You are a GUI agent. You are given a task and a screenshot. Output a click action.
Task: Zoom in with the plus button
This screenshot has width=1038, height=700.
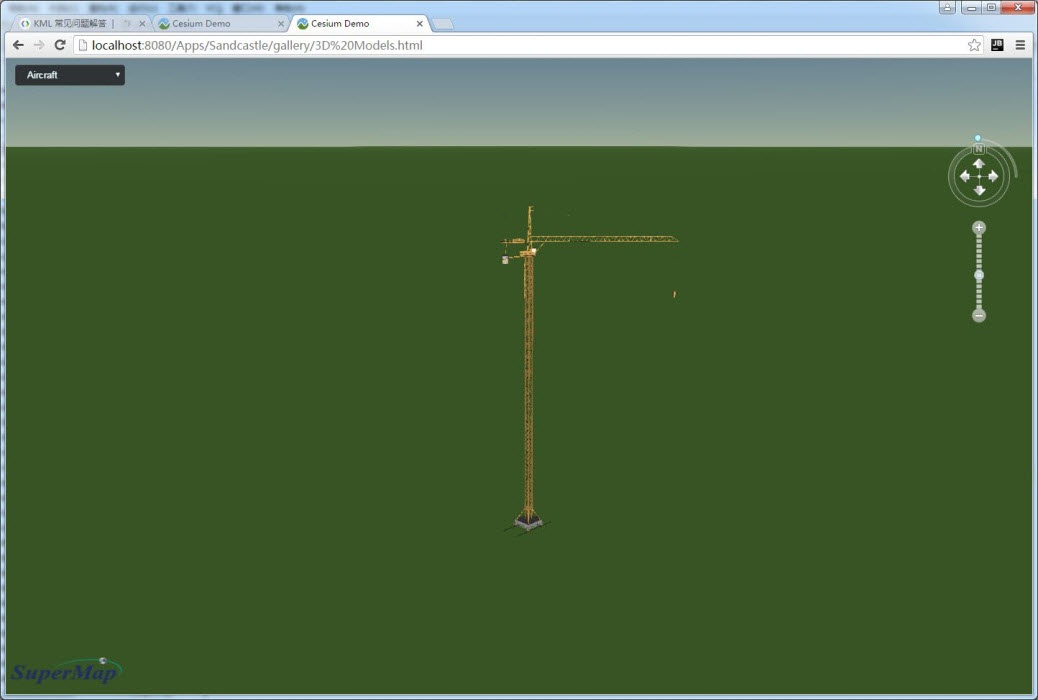click(x=979, y=228)
